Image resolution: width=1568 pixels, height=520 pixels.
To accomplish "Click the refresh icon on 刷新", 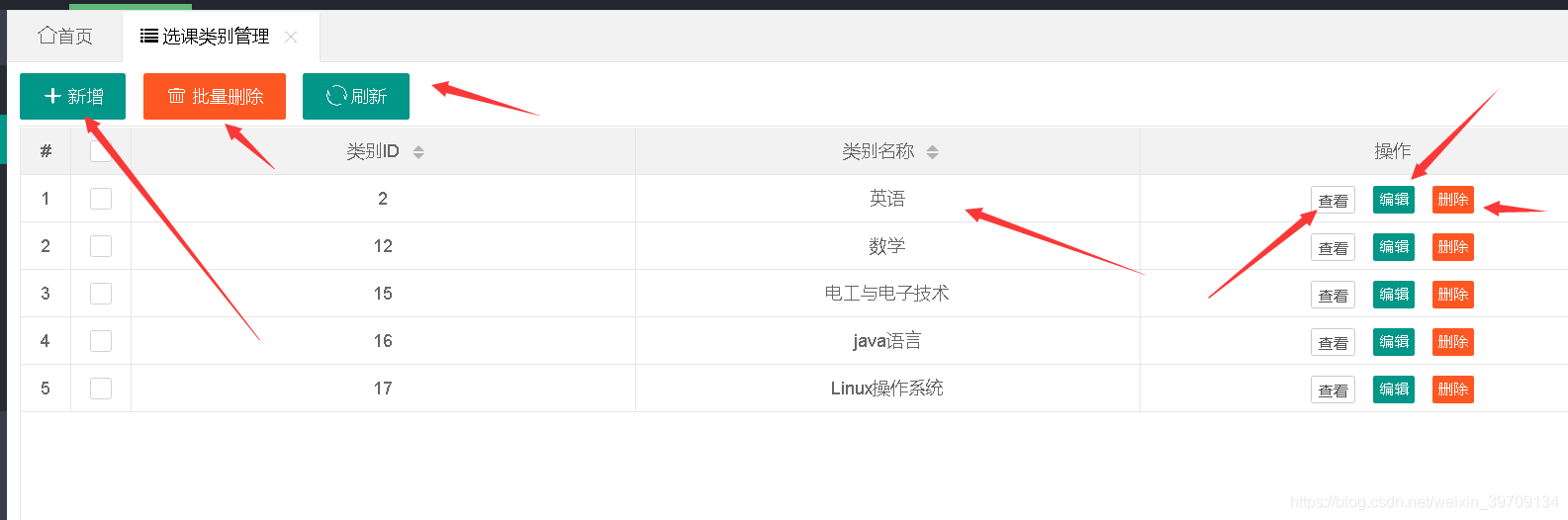I will (336, 96).
